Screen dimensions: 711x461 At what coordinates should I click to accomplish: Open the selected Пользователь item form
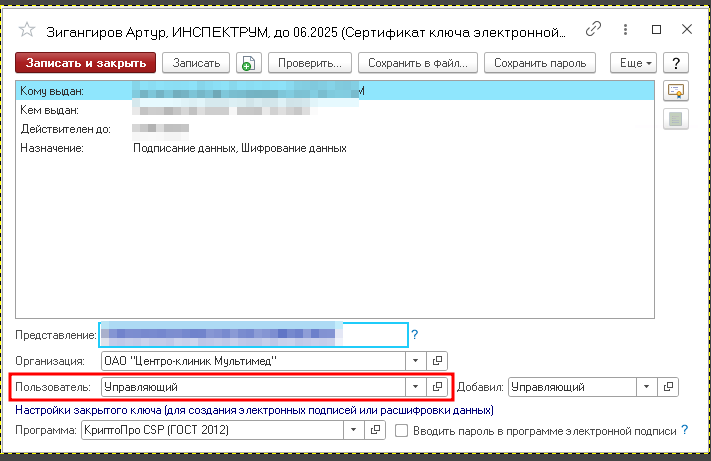[437, 387]
